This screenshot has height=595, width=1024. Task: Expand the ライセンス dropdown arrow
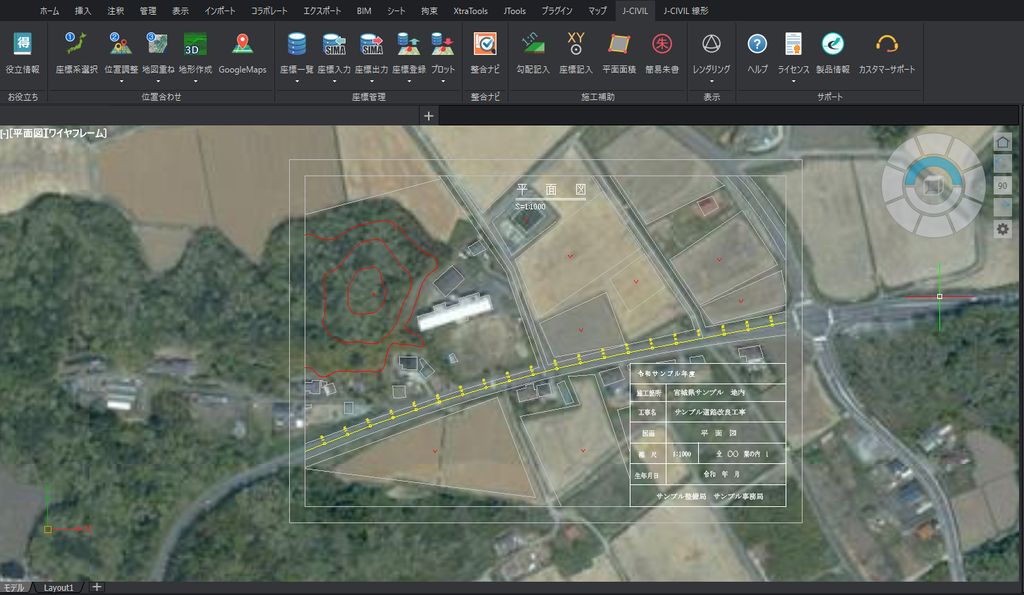(x=793, y=82)
